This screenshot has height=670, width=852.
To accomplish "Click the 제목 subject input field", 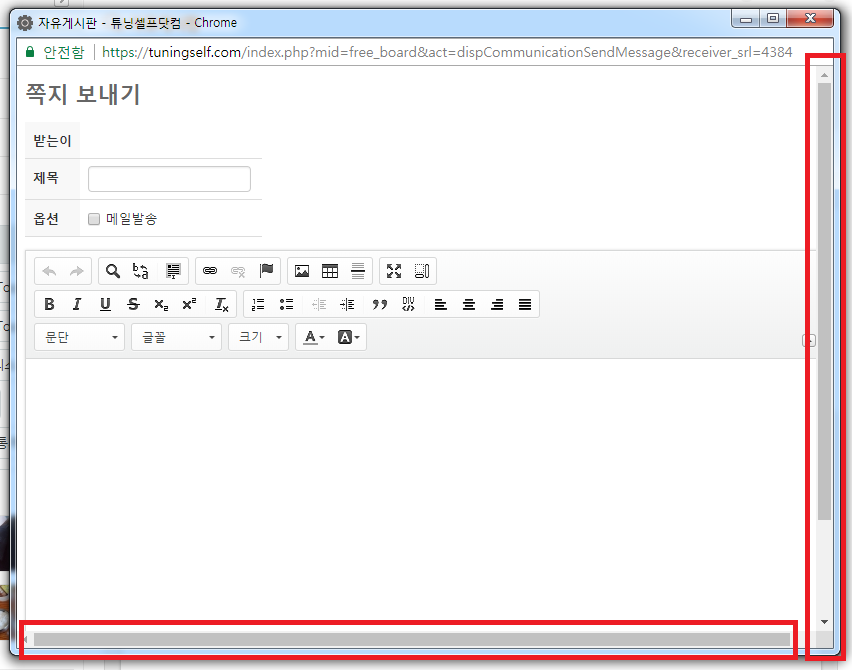I will [x=169, y=179].
